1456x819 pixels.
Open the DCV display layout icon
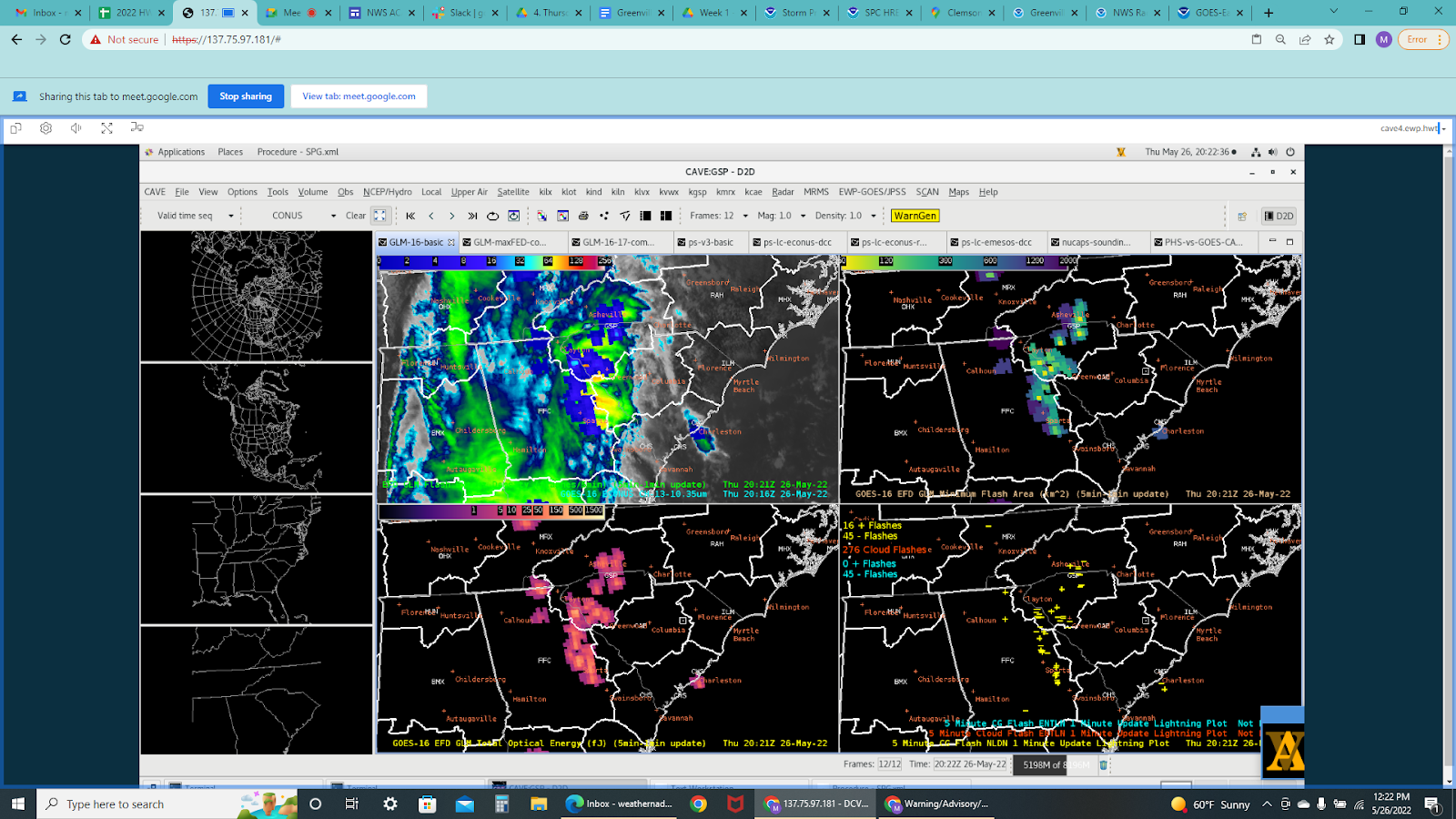[15, 128]
